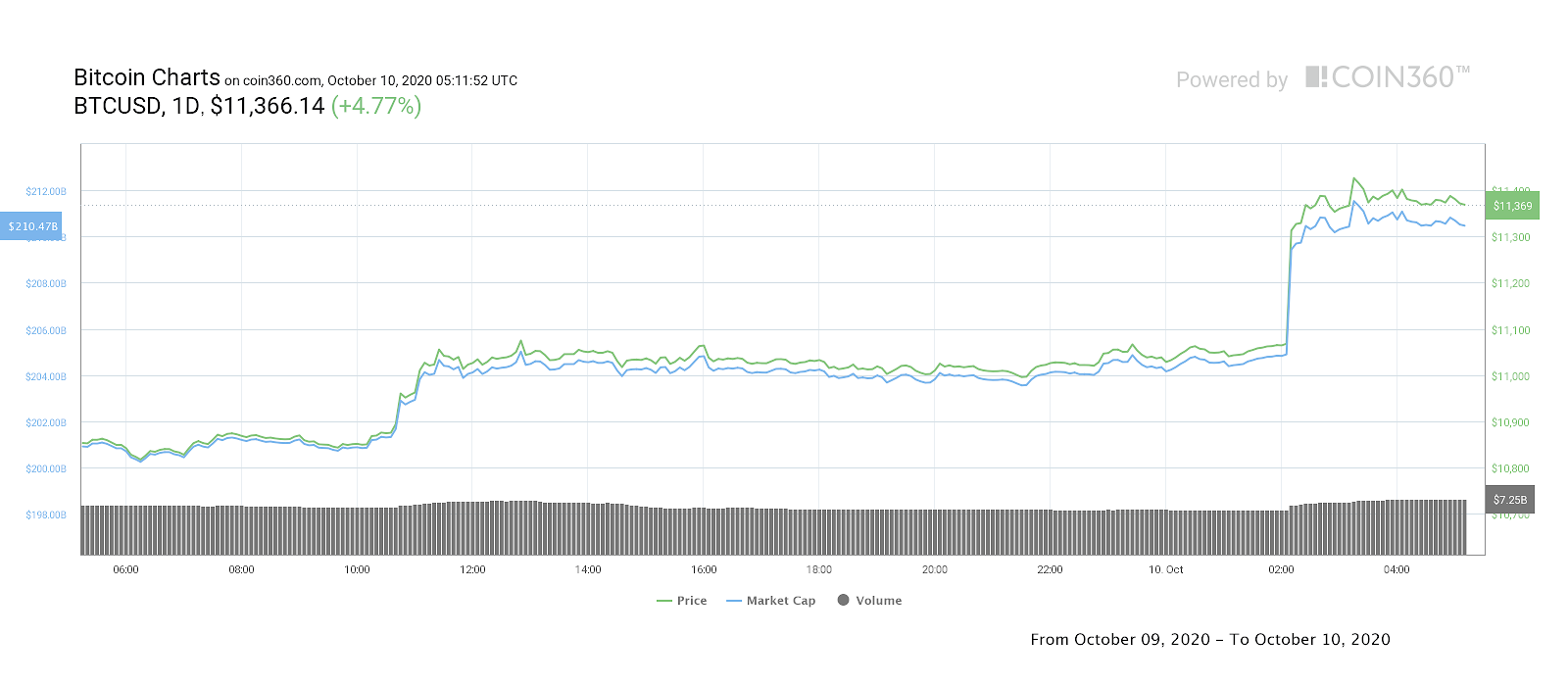Click the blue $210.47B market cap tag

(31, 226)
